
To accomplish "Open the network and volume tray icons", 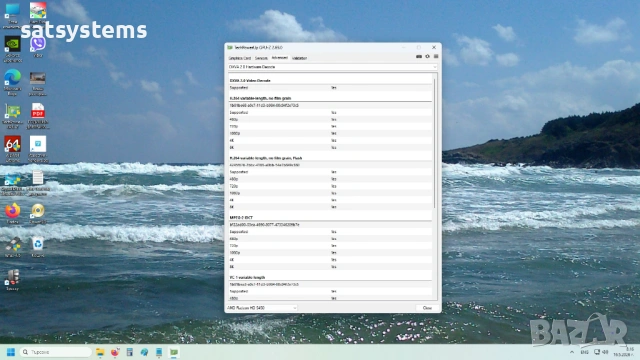I will click(x=601, y=352).
